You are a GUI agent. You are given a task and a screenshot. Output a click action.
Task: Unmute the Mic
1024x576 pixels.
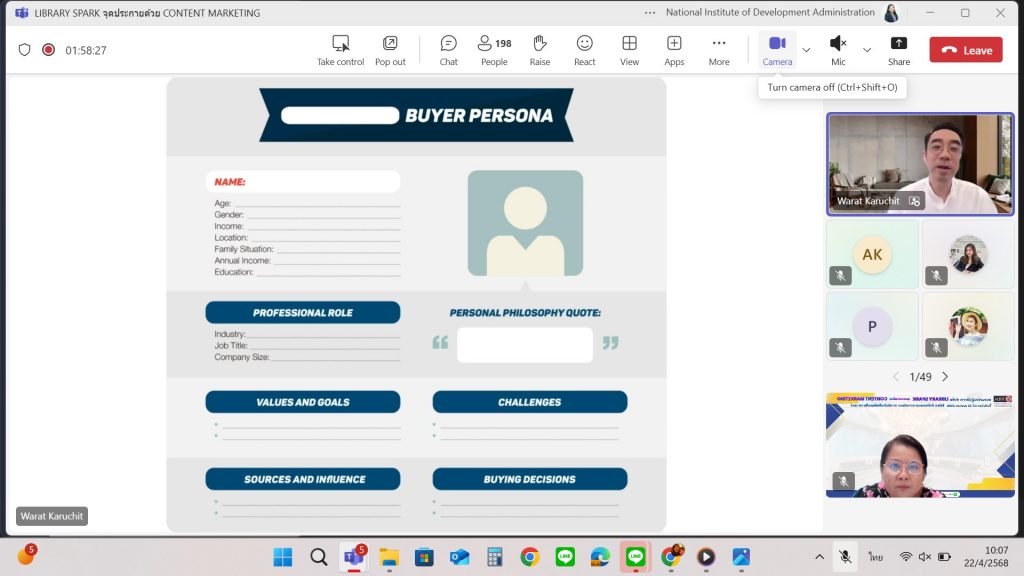point(838,49)
